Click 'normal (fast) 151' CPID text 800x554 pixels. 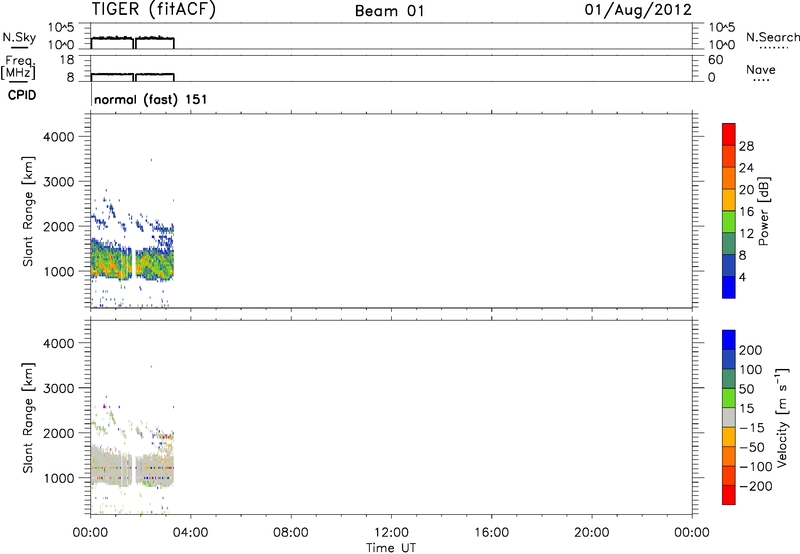[151, 99]
